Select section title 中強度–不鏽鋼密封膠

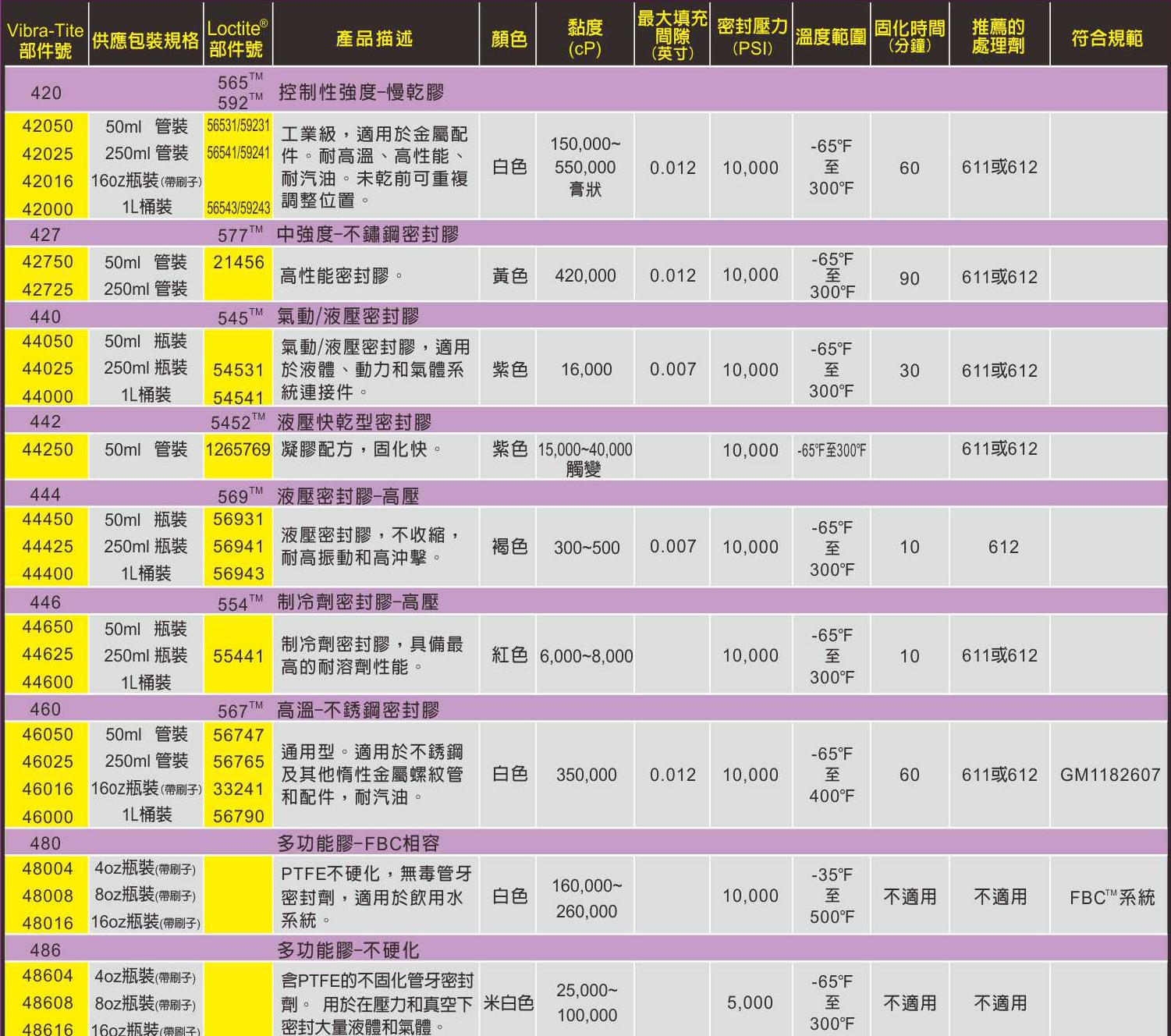coord(367,234)
